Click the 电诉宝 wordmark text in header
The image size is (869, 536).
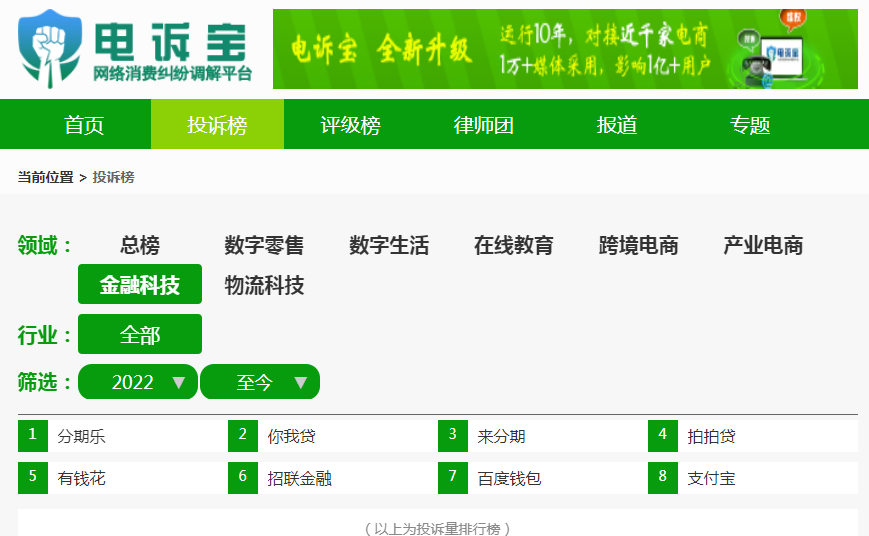point(170,42)
